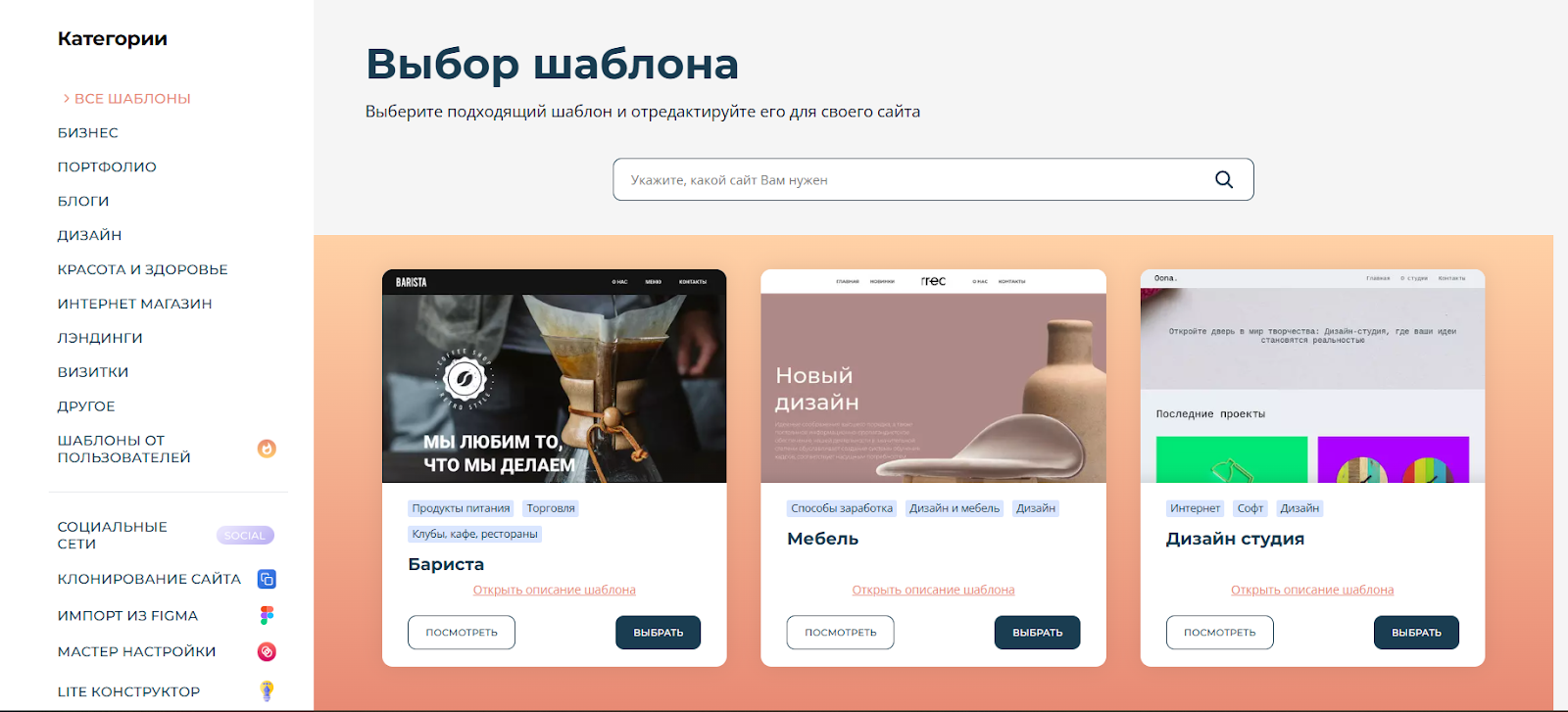Open template description link for Бариста
This screenshot has width=1568, height=712.
[555, 590]
